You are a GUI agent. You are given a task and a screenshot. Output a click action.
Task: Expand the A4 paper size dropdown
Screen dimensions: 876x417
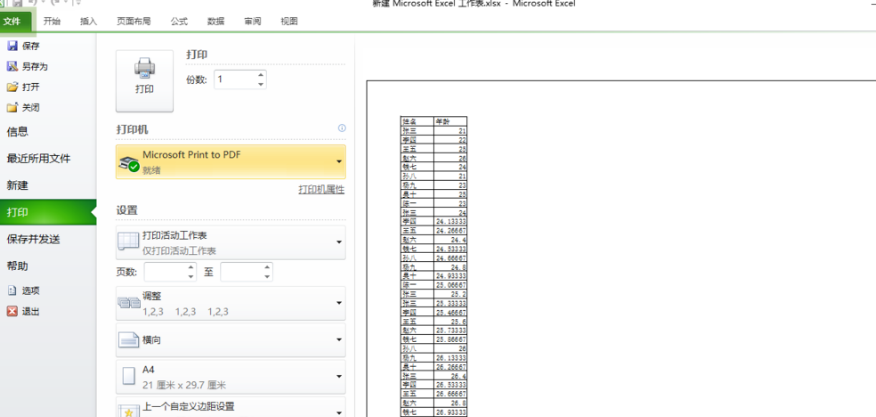click(339, 377)
